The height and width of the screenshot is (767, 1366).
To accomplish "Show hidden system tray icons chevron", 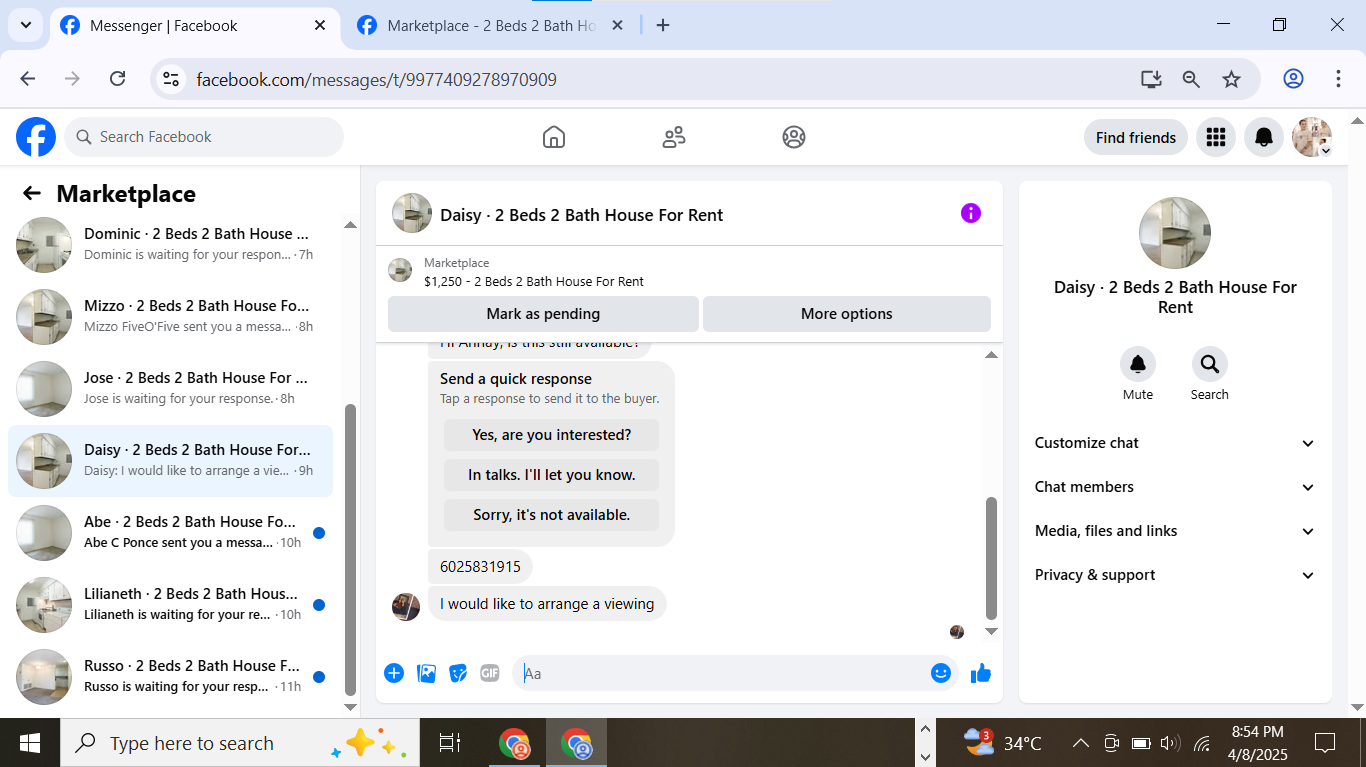I will click(x=1080, y=743).
